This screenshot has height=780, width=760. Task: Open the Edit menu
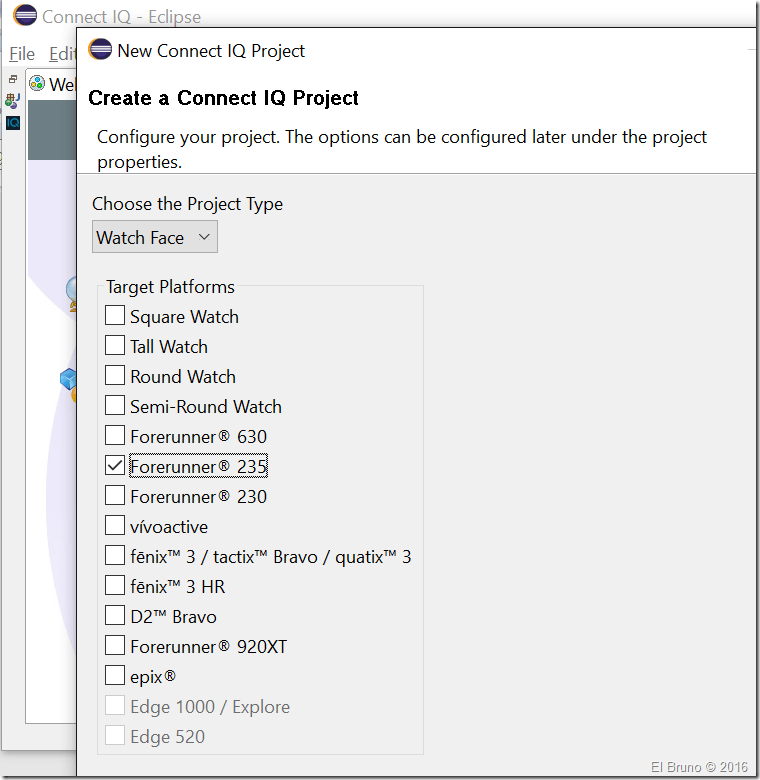point(62,54)
